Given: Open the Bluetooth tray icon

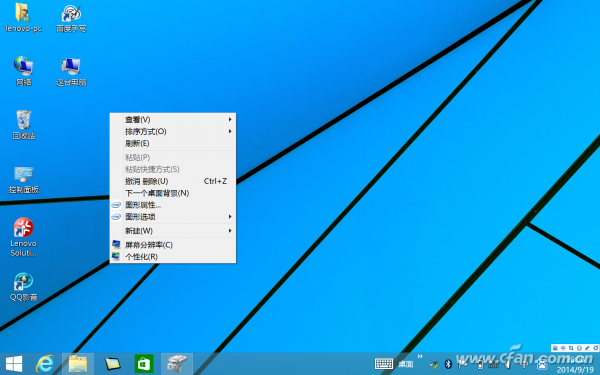Looking at the screenshot, I should pyautogui.click(x=448, y=364).
